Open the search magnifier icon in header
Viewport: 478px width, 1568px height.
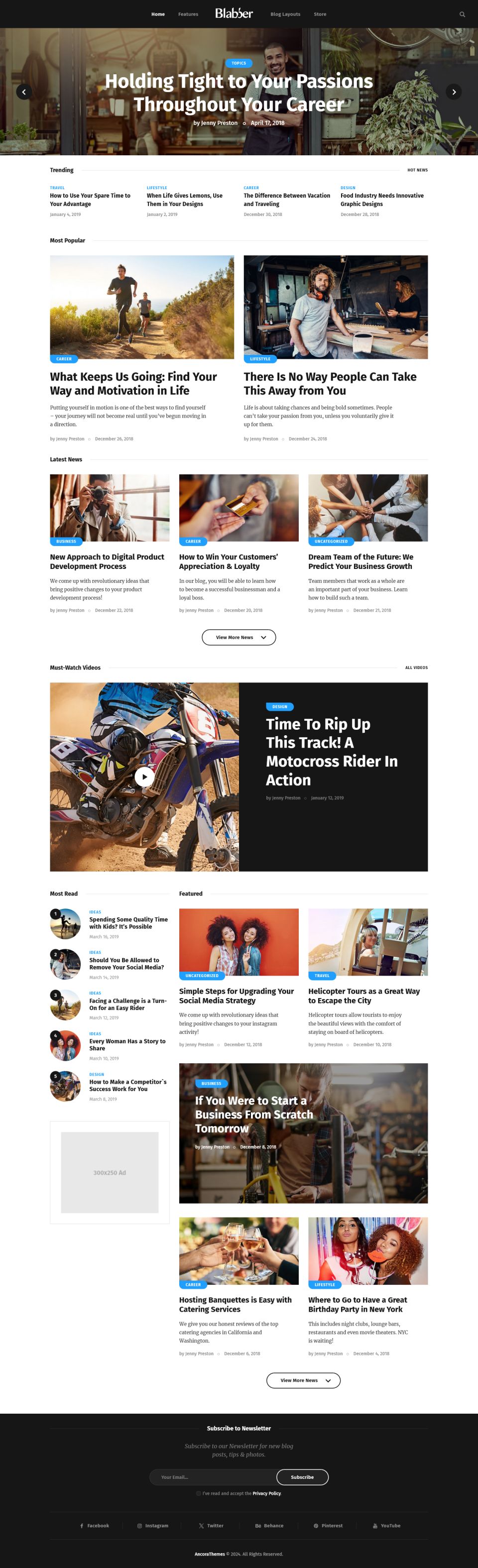tap(462, 14)
